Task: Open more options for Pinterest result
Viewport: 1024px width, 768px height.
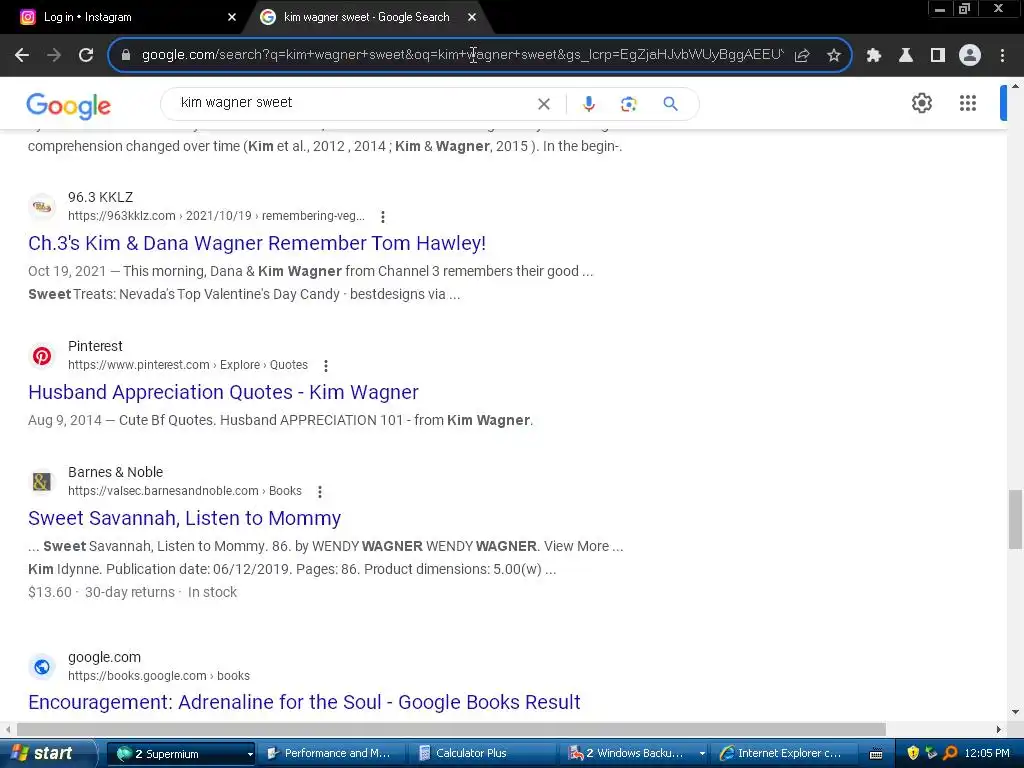Action: coord(325,366)
